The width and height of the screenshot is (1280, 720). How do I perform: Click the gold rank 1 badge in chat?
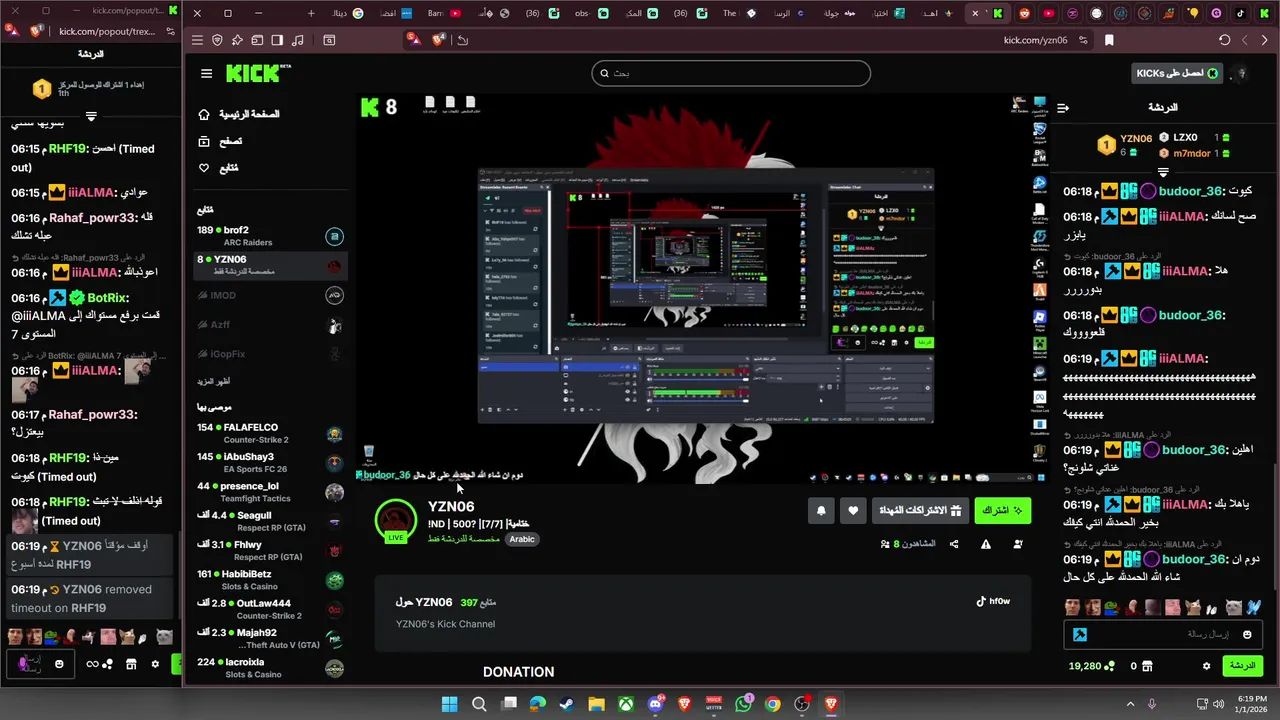1106,146
